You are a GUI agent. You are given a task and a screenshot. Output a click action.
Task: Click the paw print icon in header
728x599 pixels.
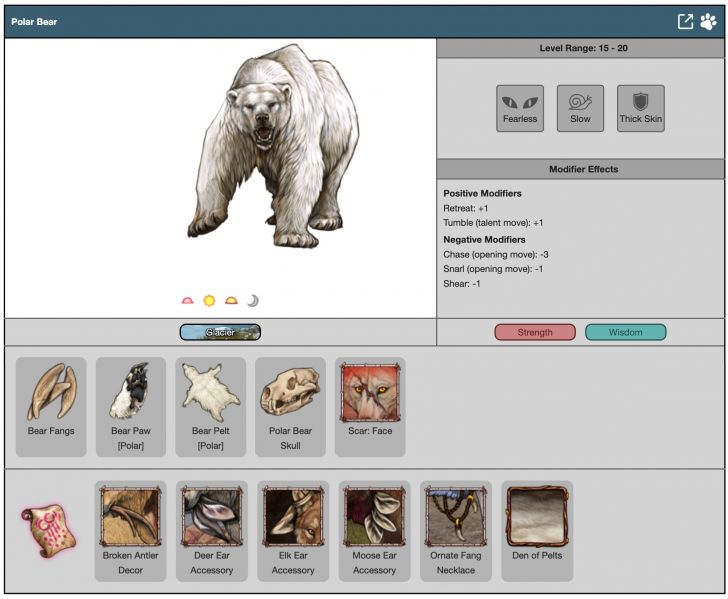[x=708, y=21]
